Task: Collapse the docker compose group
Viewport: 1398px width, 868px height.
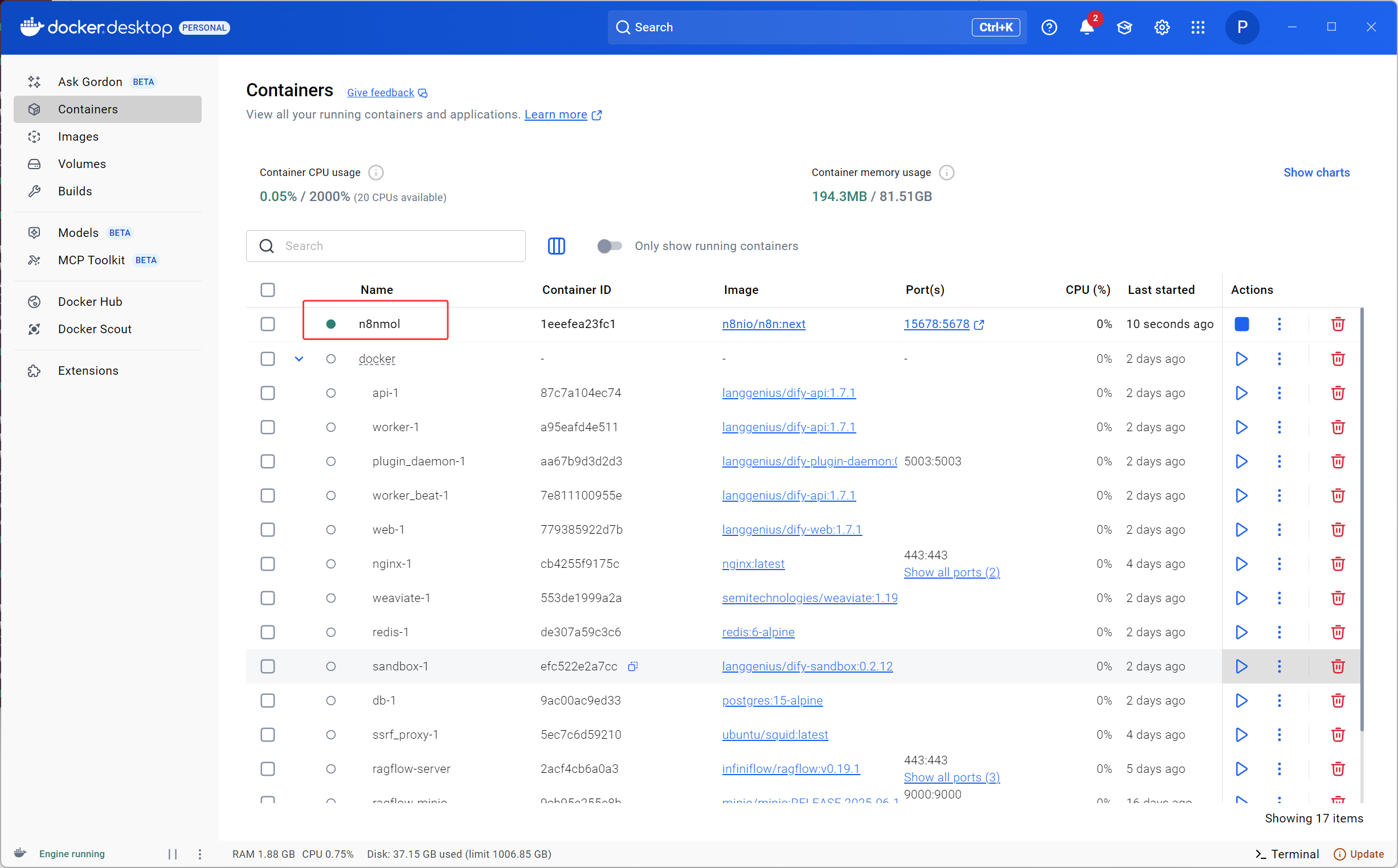Action: click(x=299, y=359)
